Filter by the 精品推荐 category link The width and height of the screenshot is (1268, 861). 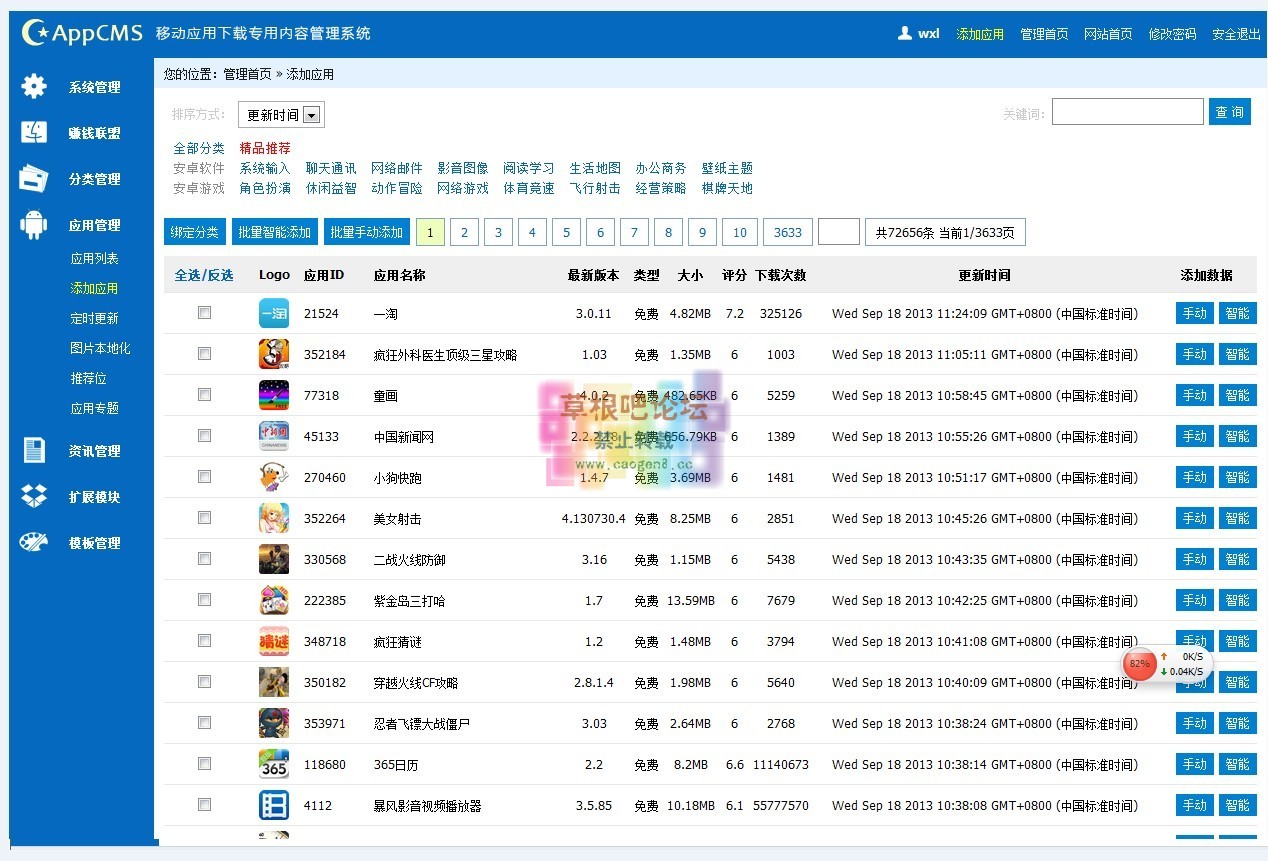coord(265,148)
